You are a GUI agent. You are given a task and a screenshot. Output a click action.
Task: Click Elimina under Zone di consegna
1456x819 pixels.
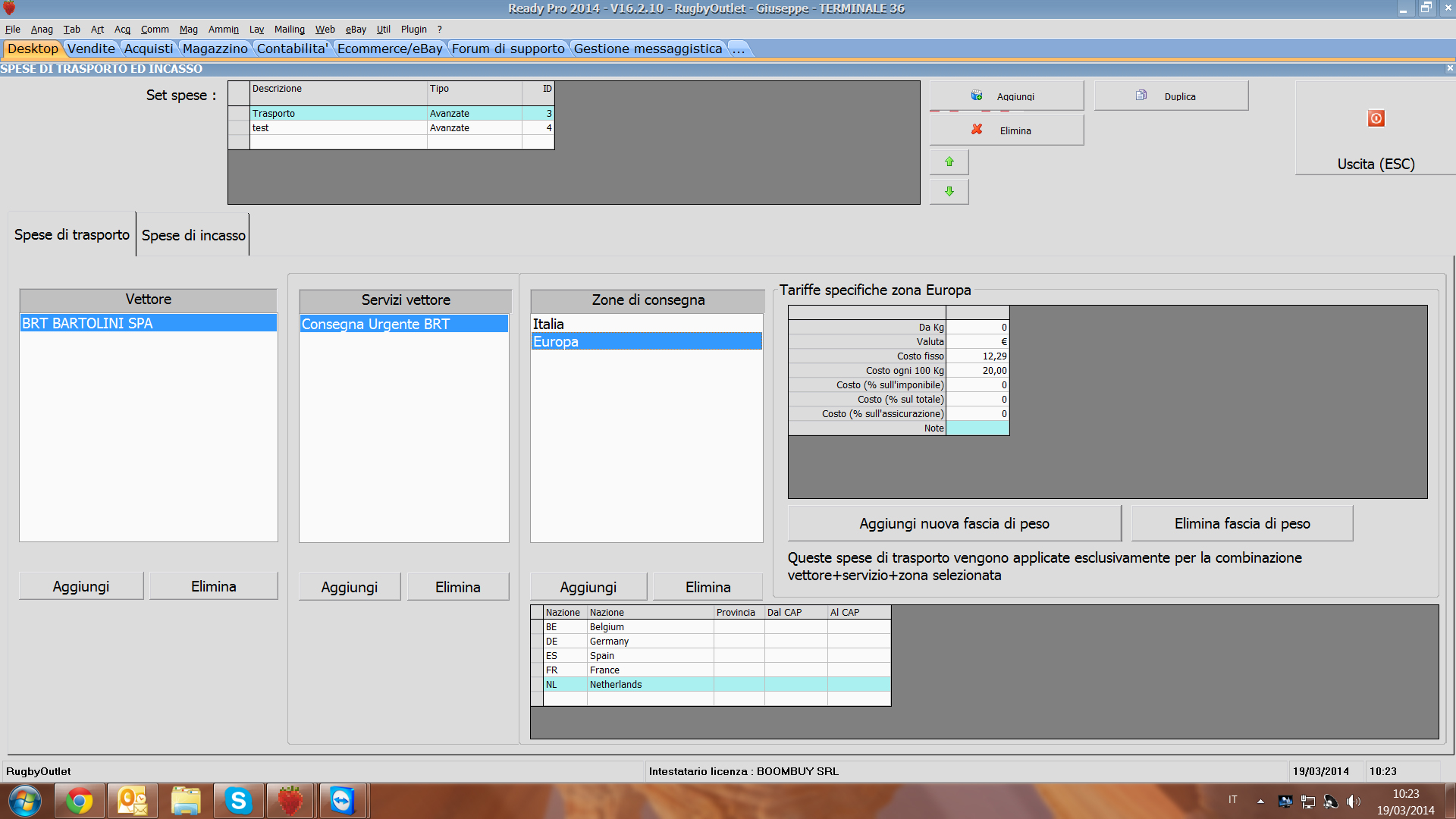click(x=708, y=587)
